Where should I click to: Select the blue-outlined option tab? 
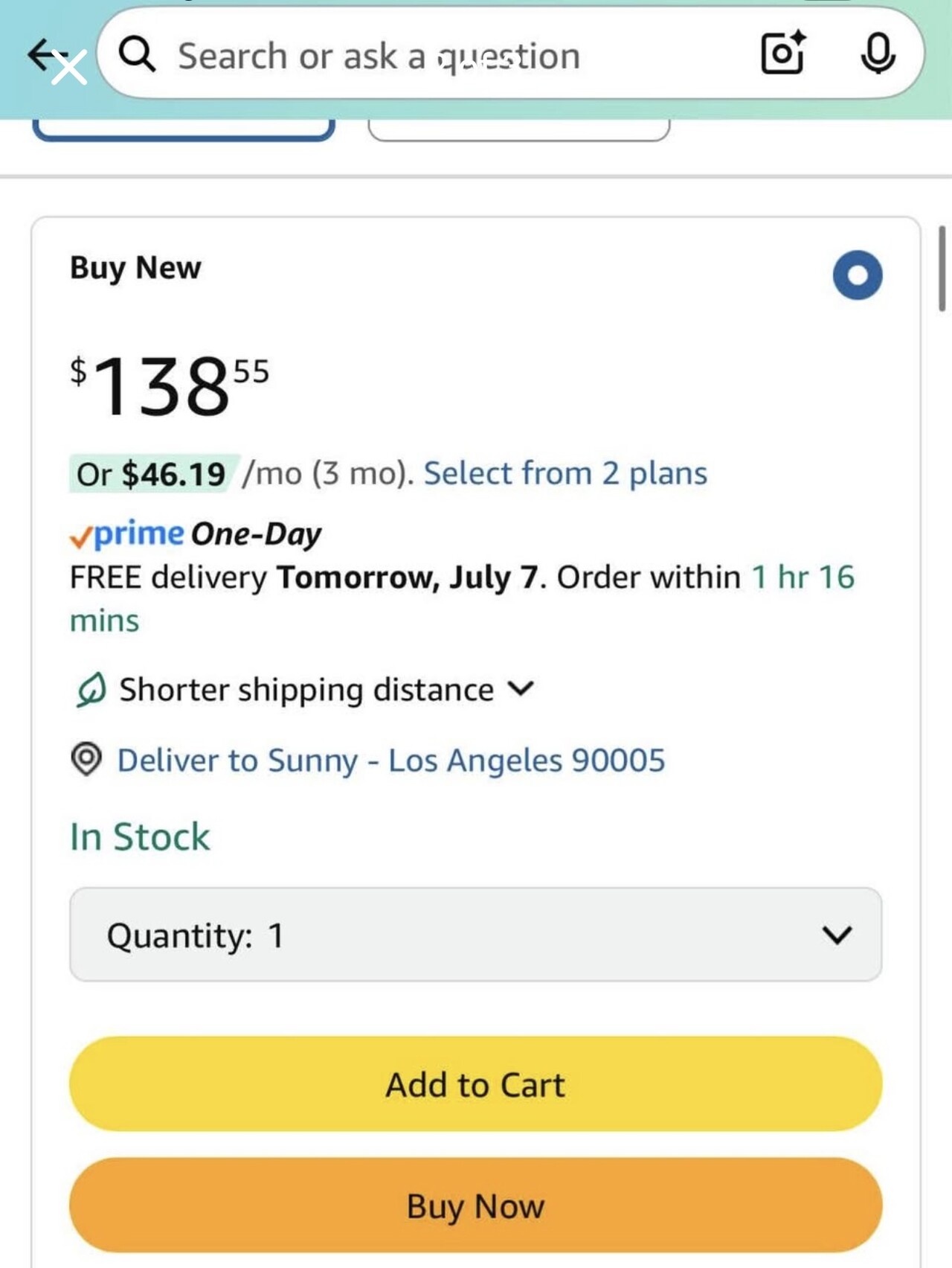point(184,129)
